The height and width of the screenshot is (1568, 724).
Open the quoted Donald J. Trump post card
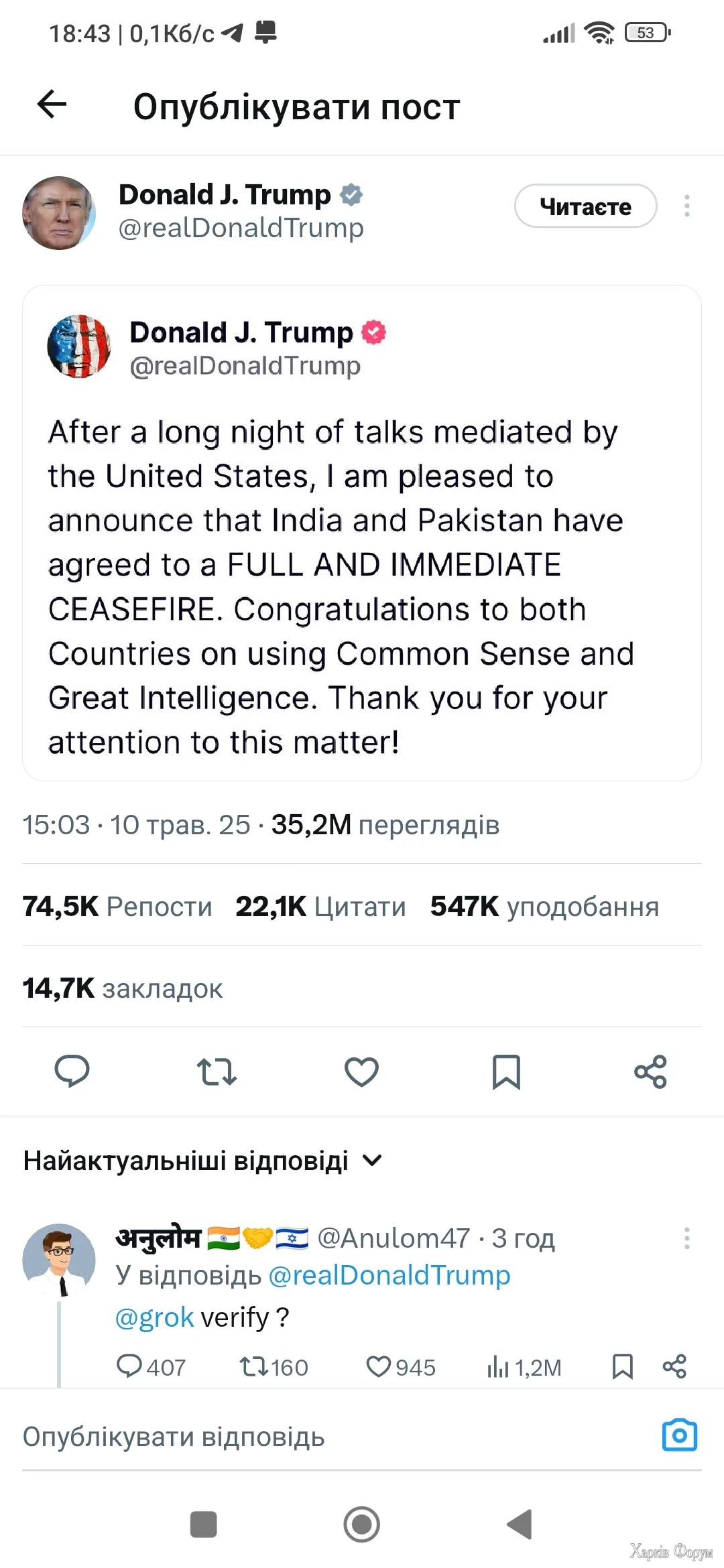(x=362, y=533)
